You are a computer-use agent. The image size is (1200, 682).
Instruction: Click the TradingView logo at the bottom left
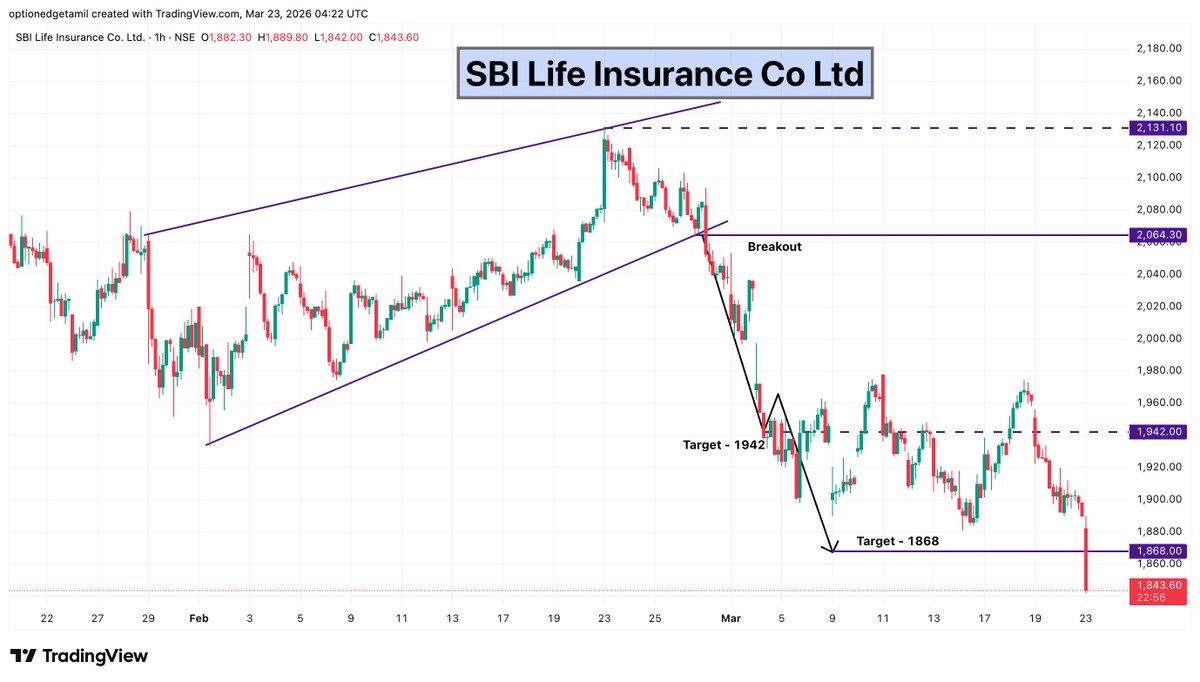80,656
